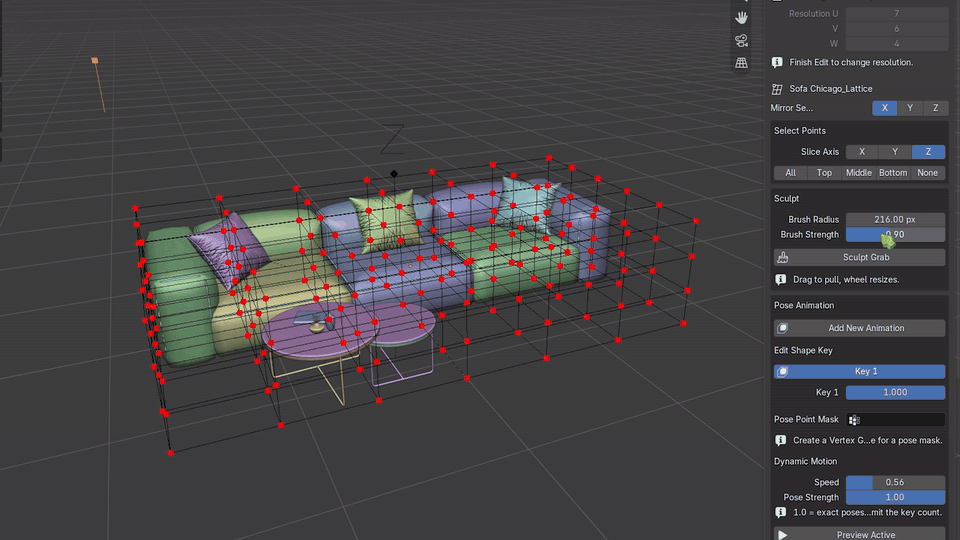Adjust the Speed slider
960x540 pixels.
click(895, 482)
